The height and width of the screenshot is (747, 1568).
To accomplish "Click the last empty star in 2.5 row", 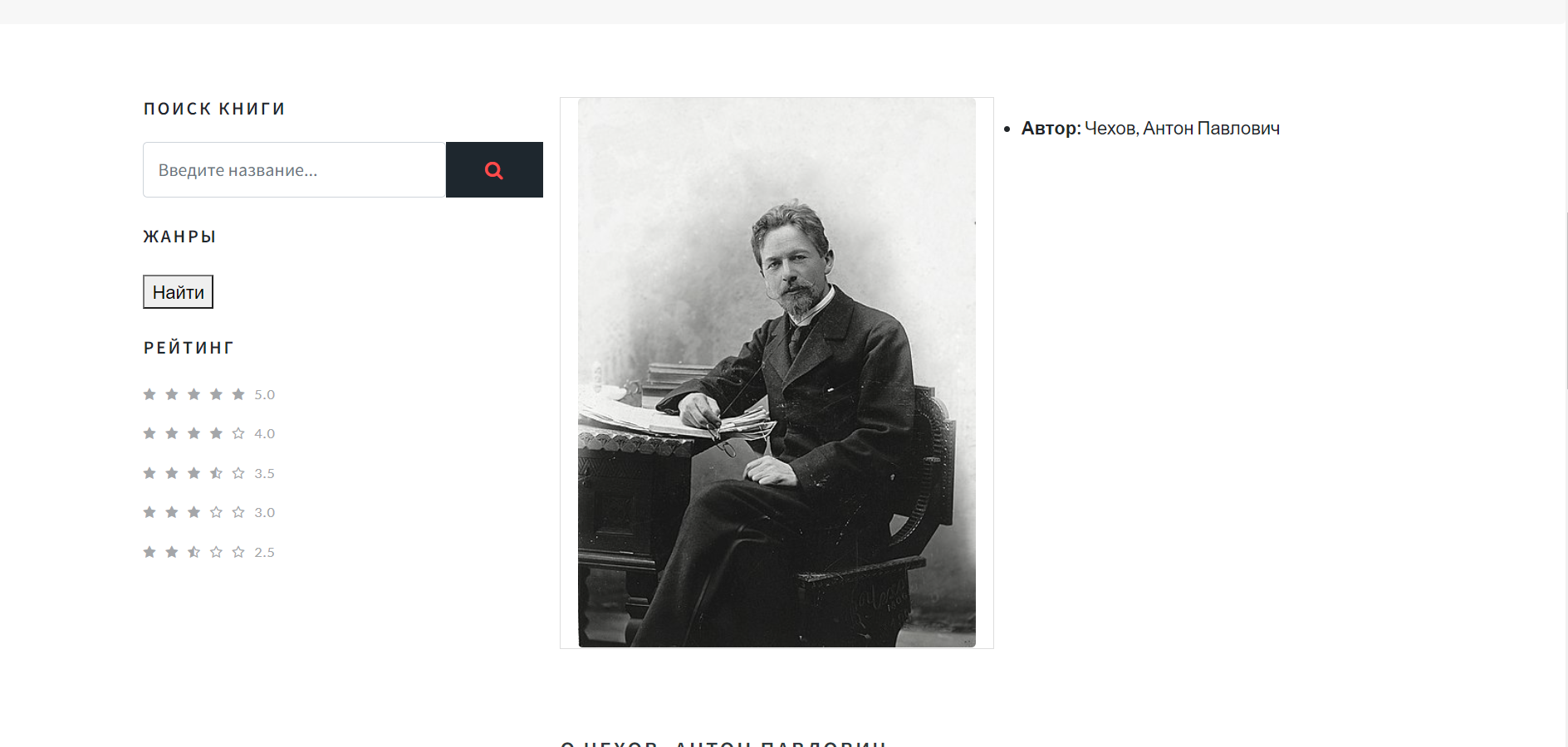I will (238, 552).
